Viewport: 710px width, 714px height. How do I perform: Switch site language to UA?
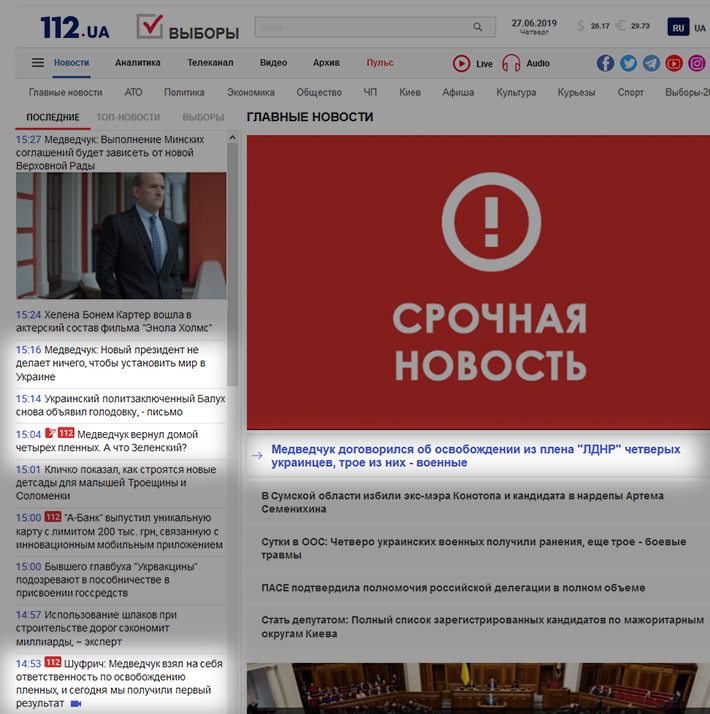click(702, 28)
